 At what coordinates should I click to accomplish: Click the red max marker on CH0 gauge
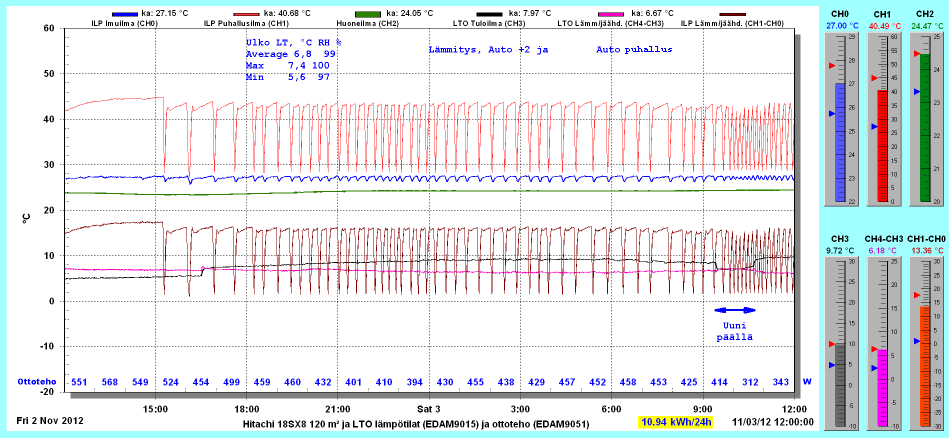(x=830, y=64)
